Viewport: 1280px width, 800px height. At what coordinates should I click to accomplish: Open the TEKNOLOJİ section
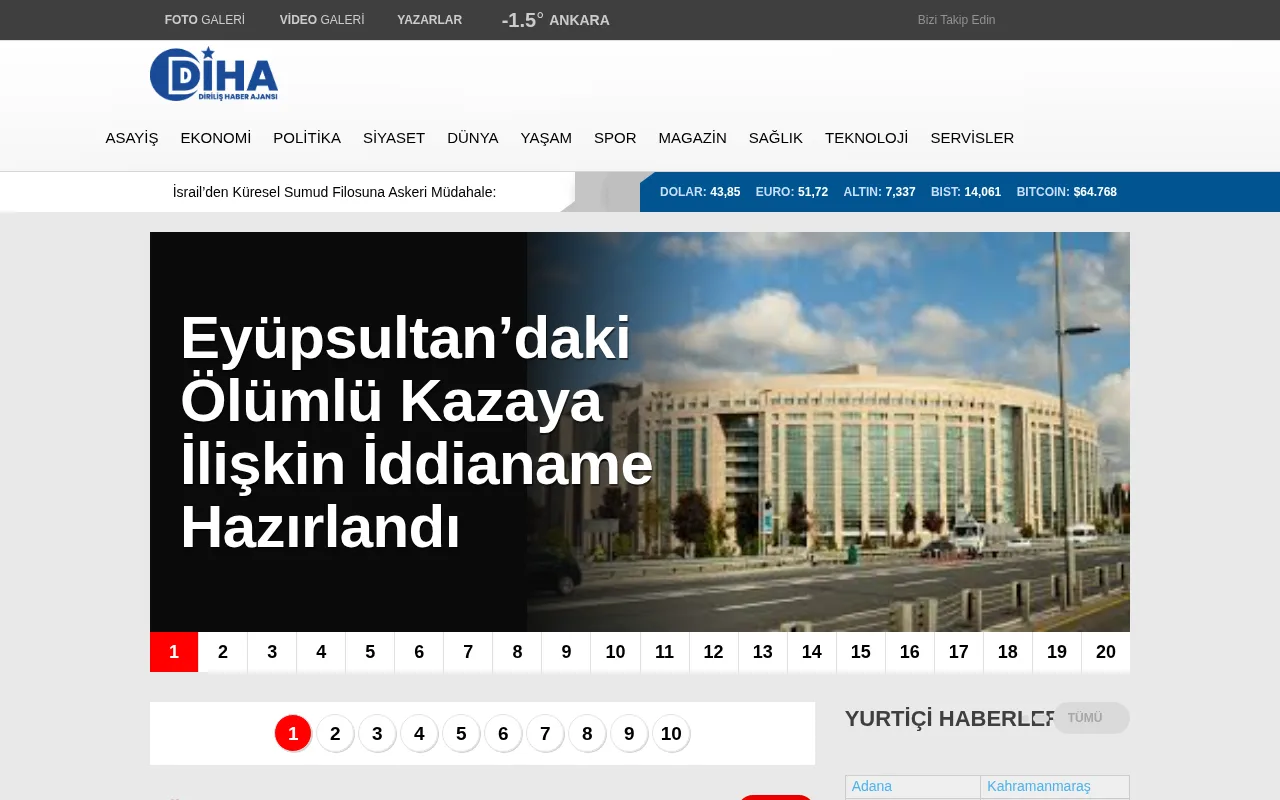(x=866, y=138)
